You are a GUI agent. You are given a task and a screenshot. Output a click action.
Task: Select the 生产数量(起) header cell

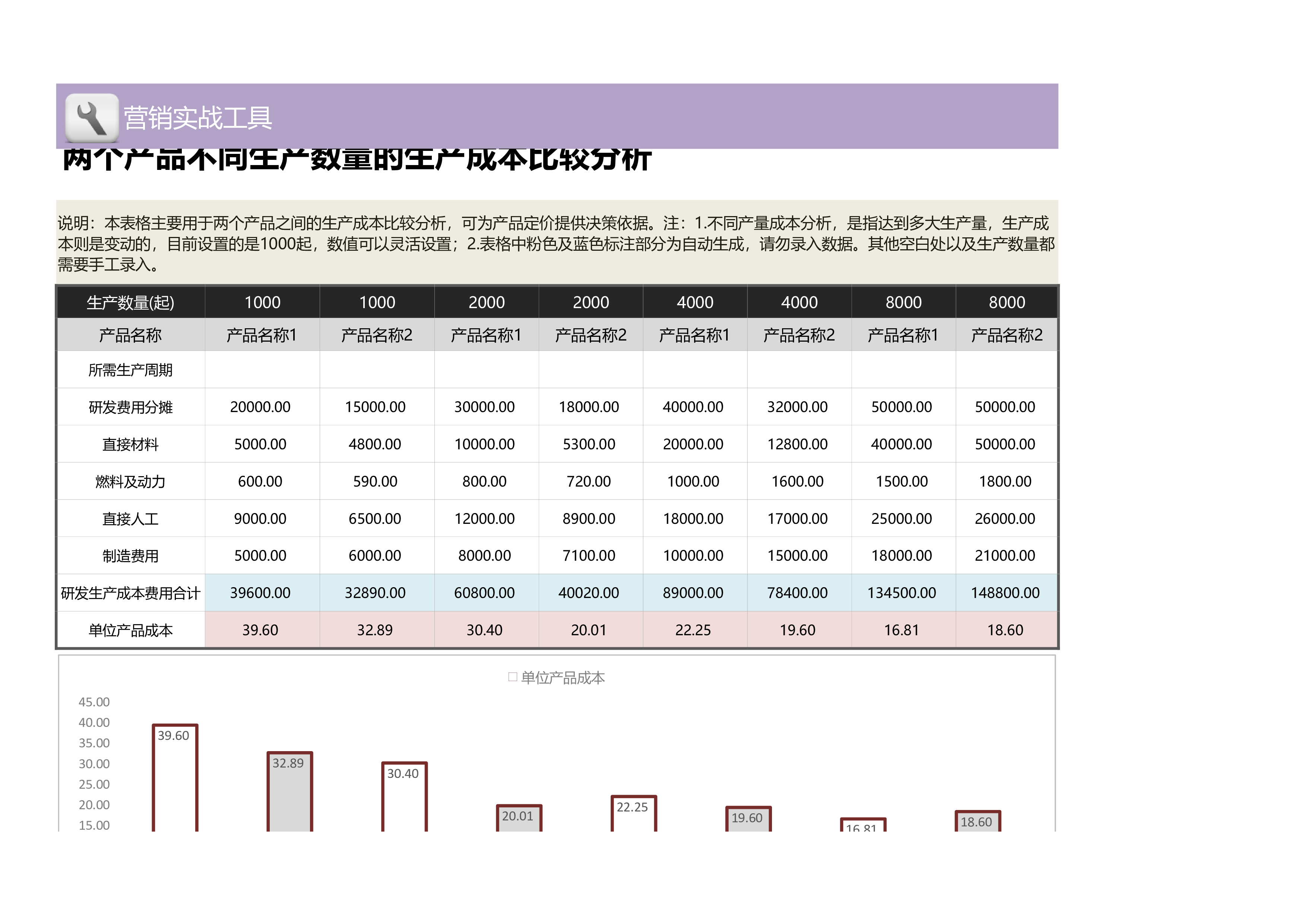click(130, 302)
